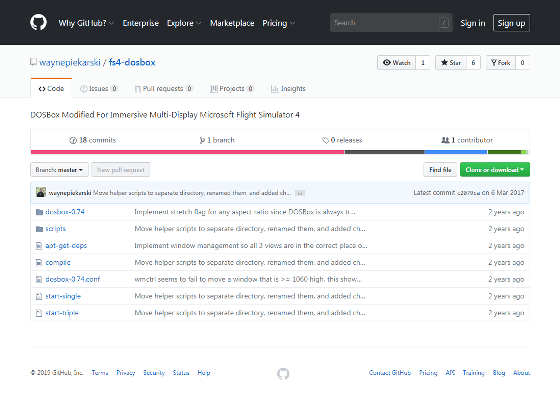Click the Terms footer link

(100, 373)
